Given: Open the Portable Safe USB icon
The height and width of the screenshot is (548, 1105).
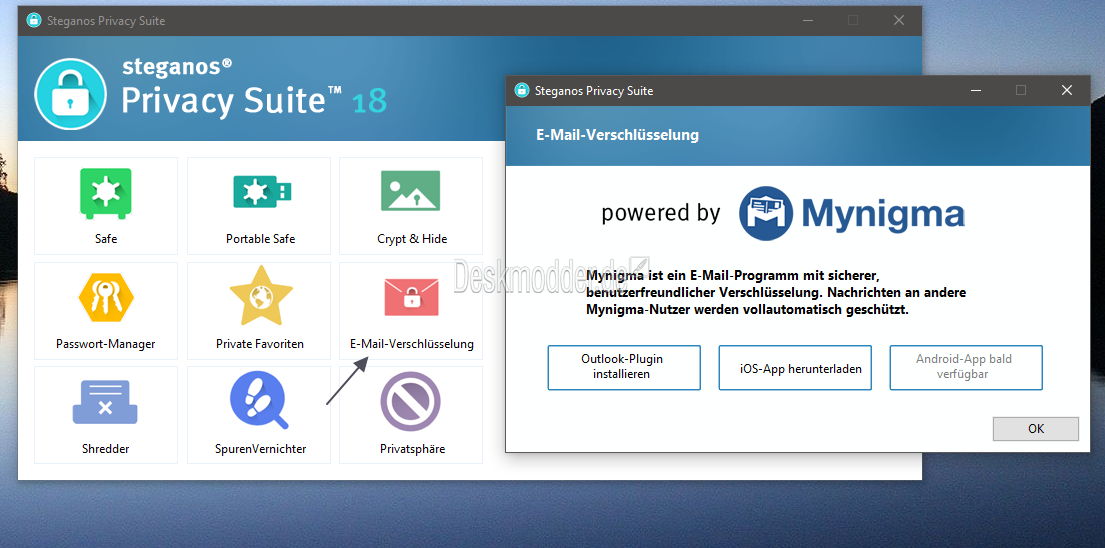Looking at the screenshot, I should pyautogui.click(x=261, y=191).
